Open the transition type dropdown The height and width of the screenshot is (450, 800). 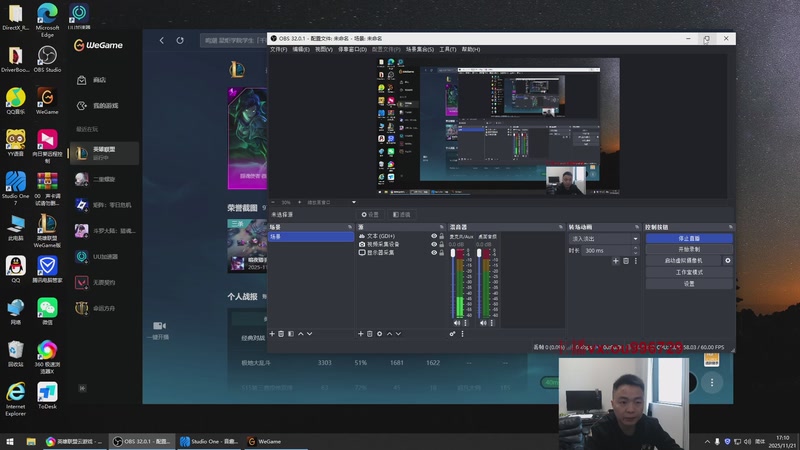pyautogui.click(x=604, y=239)
